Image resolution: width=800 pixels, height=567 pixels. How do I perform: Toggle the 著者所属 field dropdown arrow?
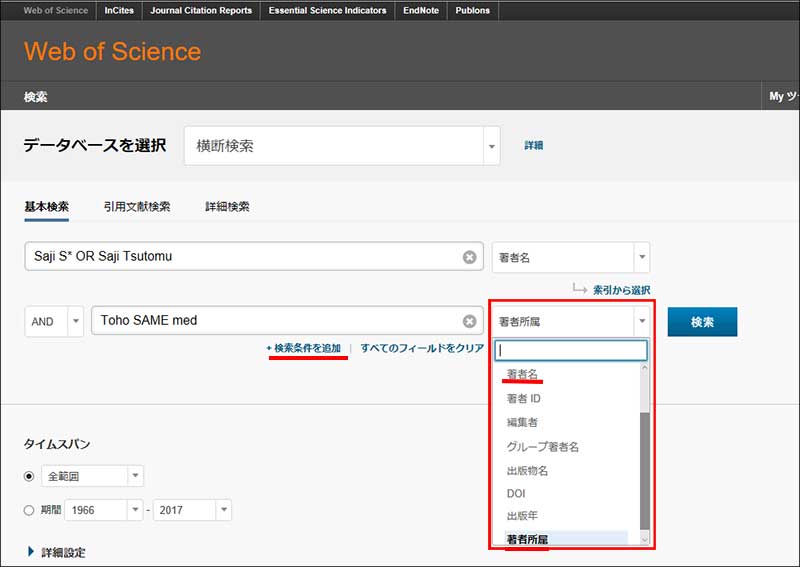(642, 321)
